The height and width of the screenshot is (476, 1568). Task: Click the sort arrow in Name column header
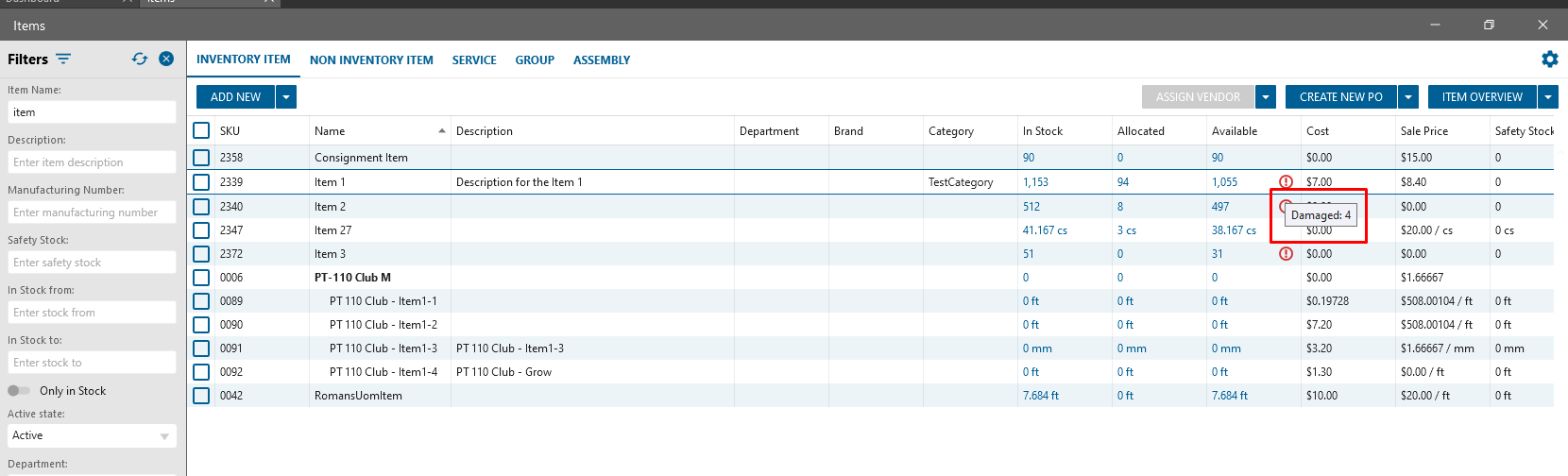pos(442,131)
